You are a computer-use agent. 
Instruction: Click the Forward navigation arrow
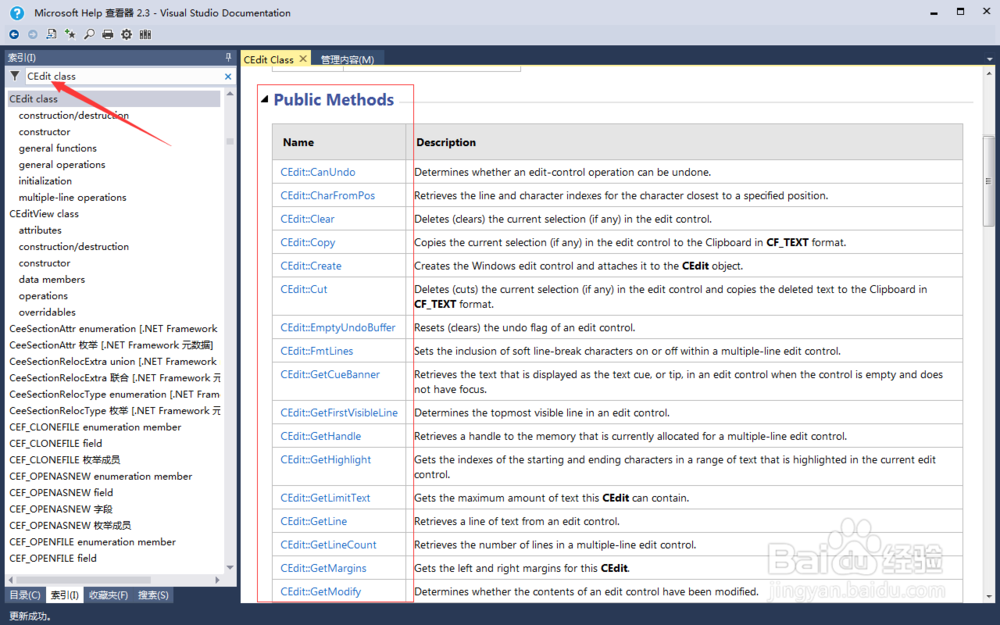coord(33,34)
